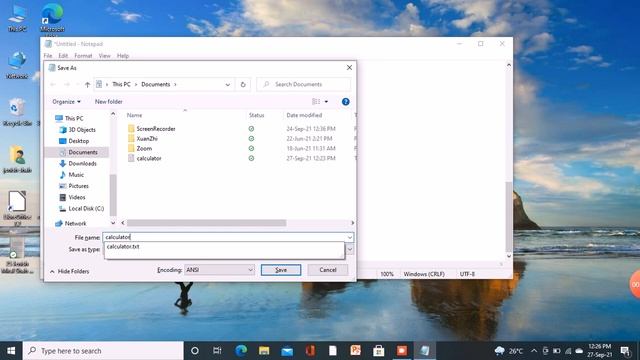Select Downloads in the sidebar
This screenshot has width=640, height=360.
point(78,163)
